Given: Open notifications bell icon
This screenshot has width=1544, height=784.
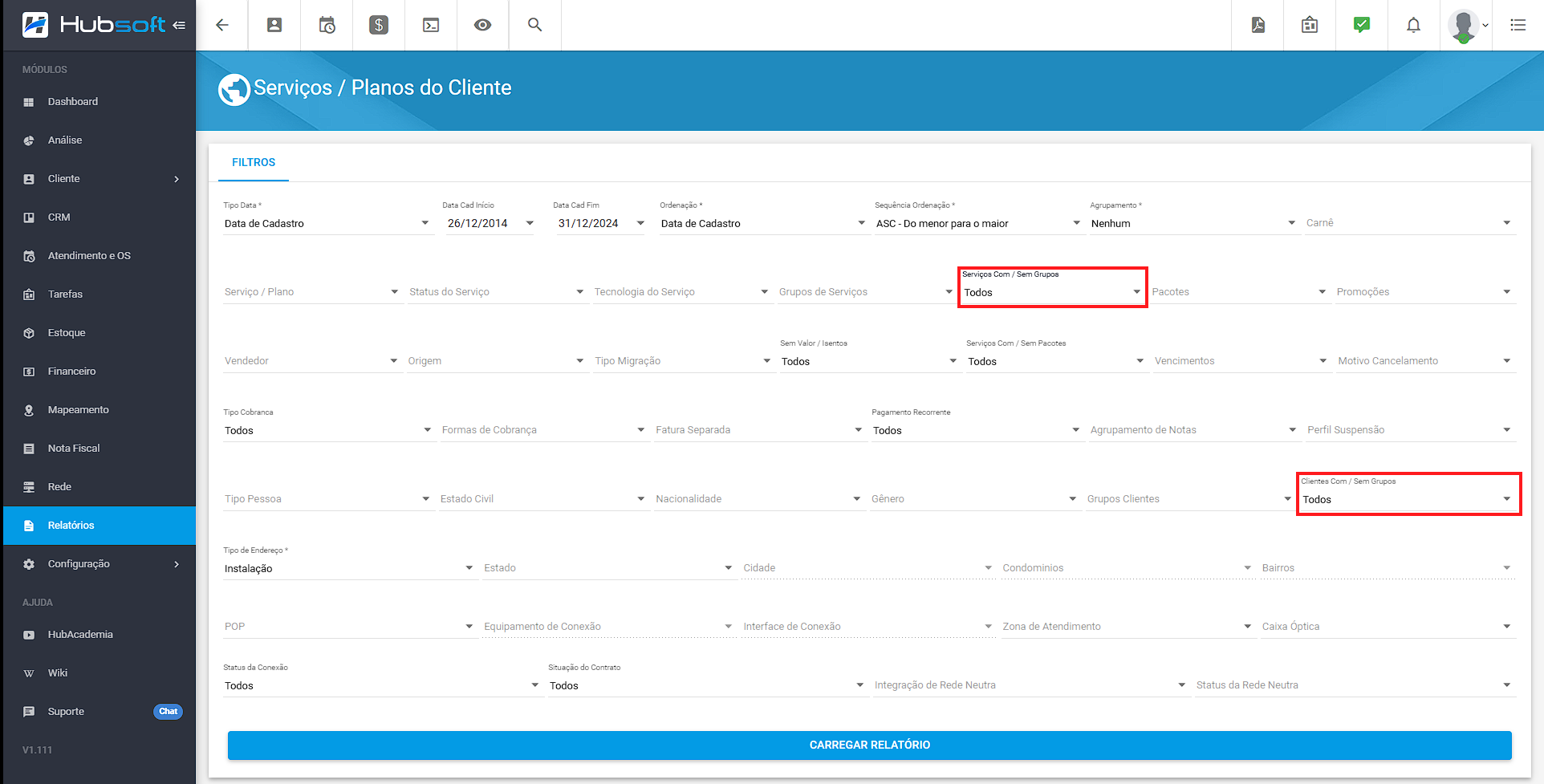Looking at the screenshot, I should click(x=1414, y=25).
